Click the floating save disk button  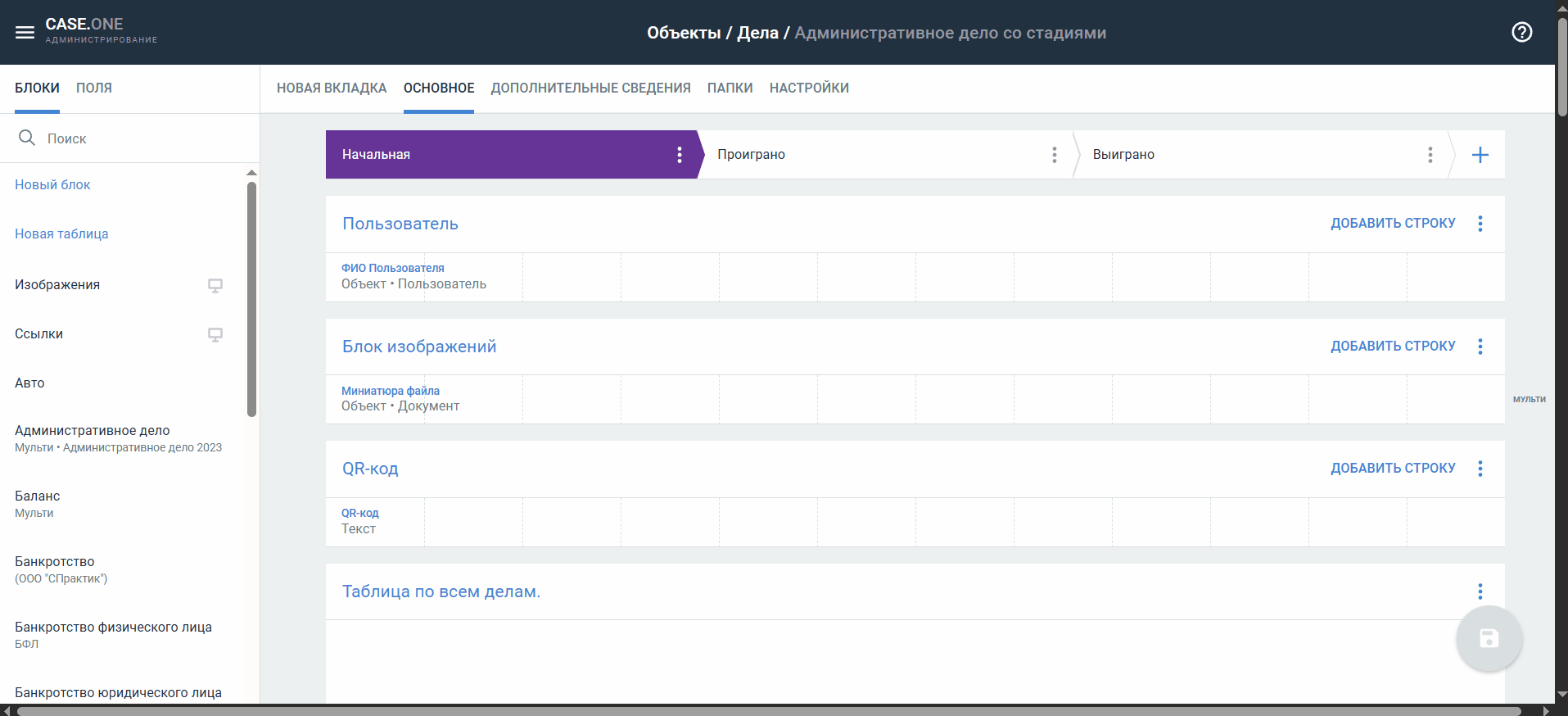(x=1489, y=639)
